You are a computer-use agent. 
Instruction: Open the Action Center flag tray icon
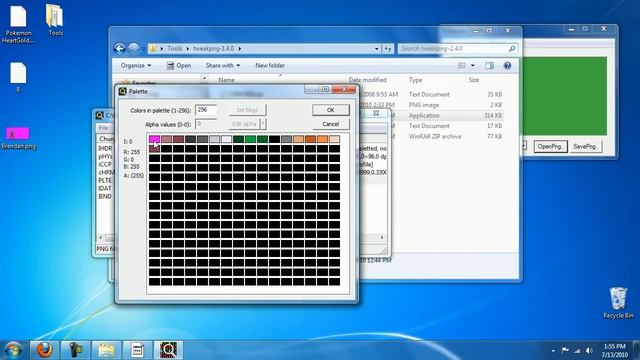[565, 350]
